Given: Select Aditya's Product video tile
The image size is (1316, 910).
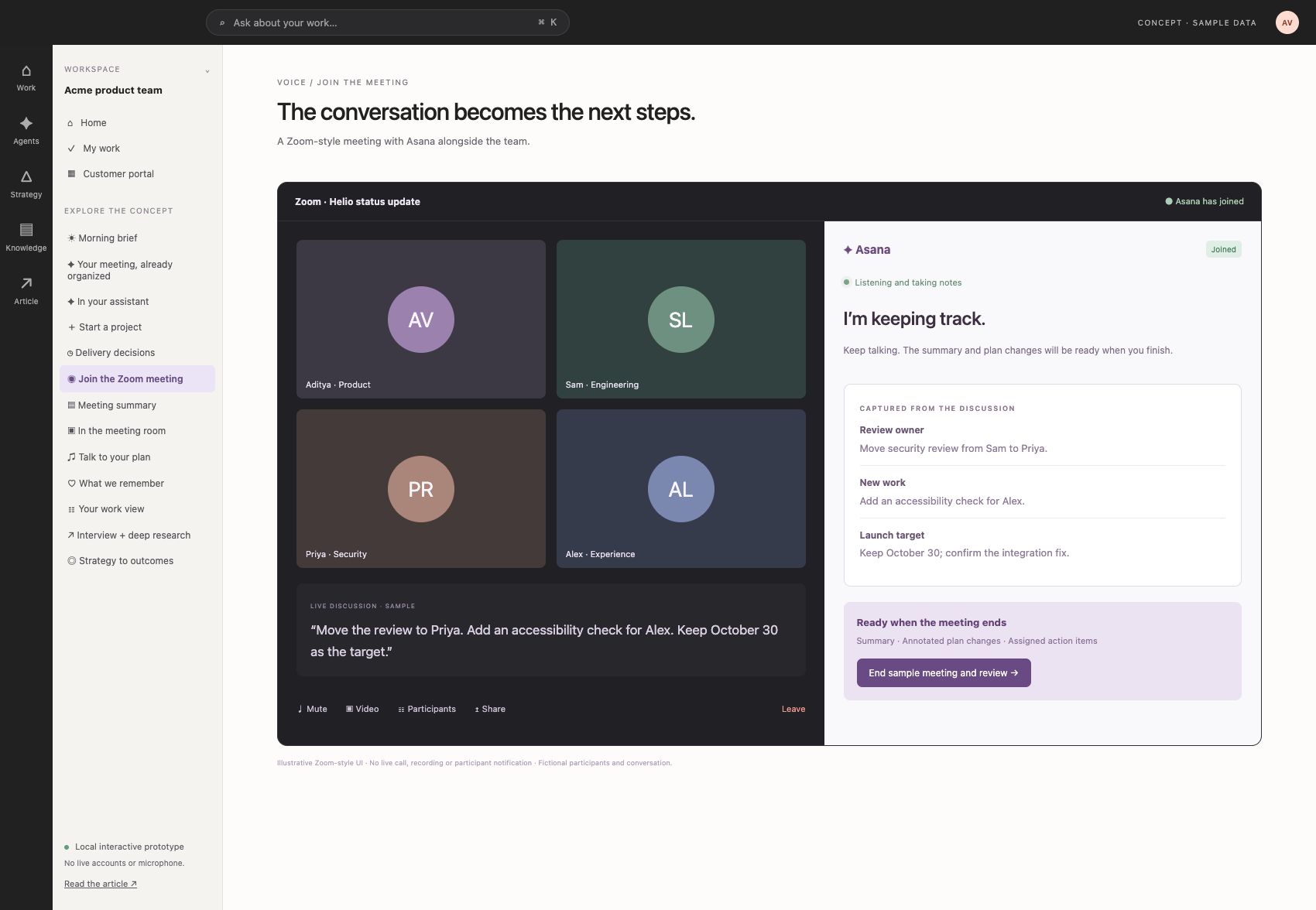Looking at the screenshot, I should click(x=420, y=319).
